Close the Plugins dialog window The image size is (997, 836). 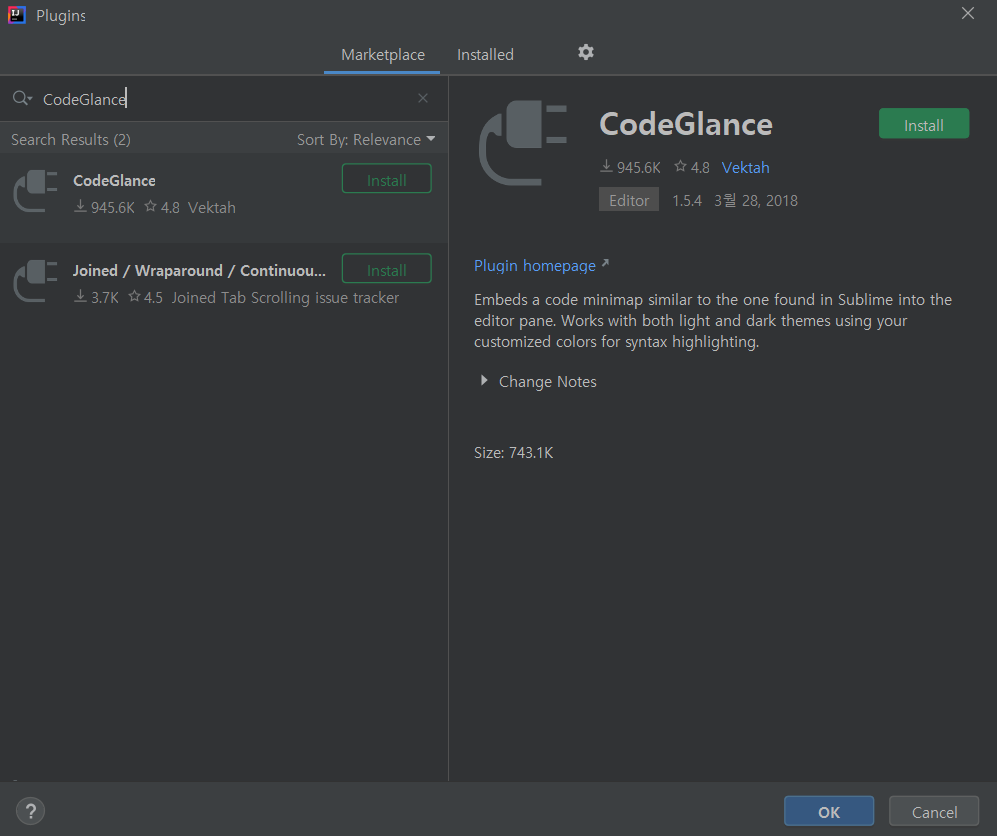[x=968, y=13]
